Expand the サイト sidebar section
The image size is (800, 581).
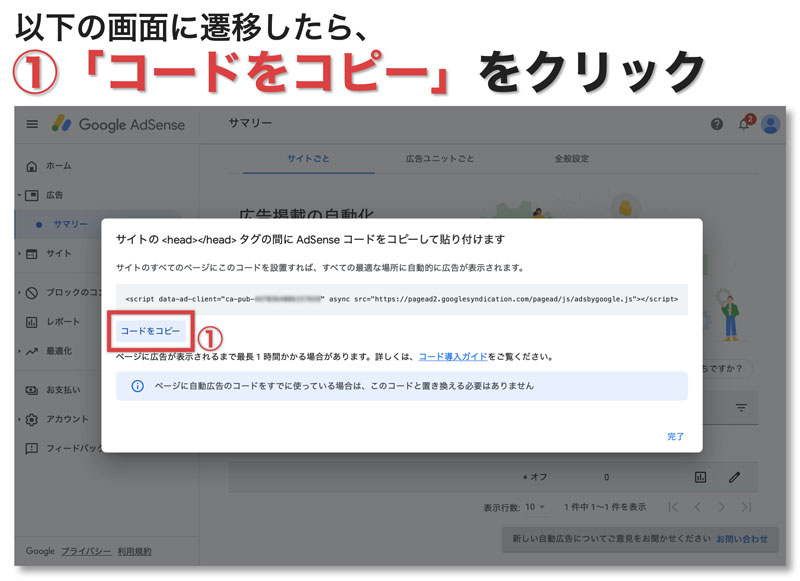[19, 254]
